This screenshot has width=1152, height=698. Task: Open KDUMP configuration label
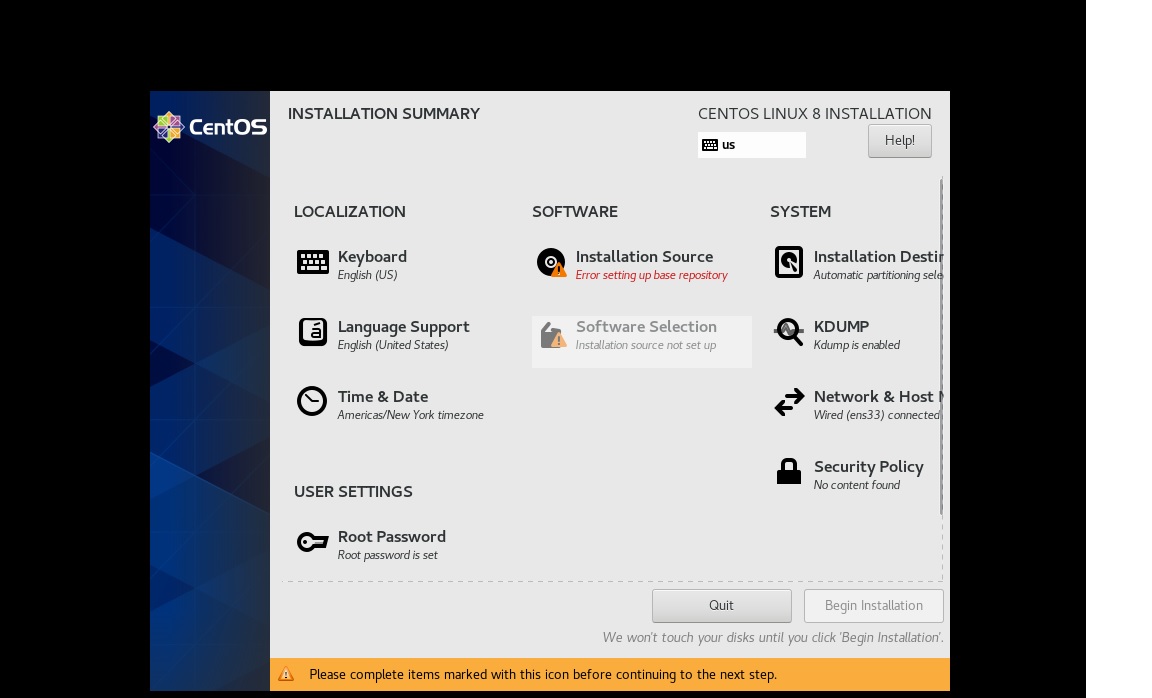tap(841, 326)
